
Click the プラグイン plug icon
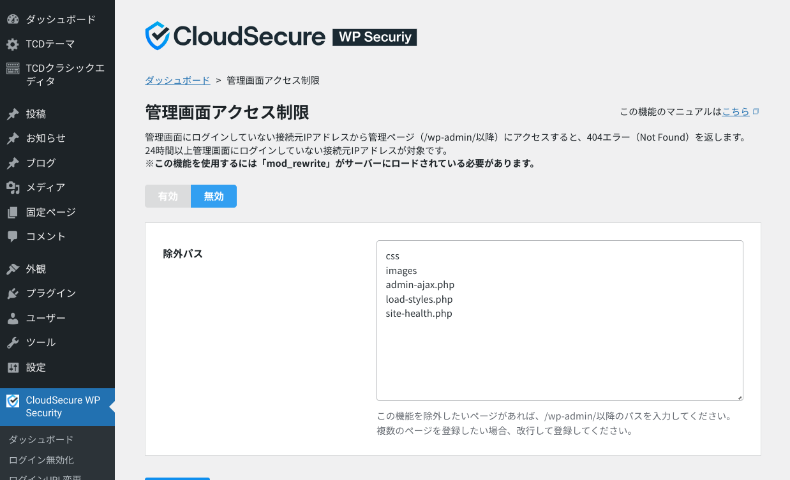pyautogui.click(x=13, y=293)
